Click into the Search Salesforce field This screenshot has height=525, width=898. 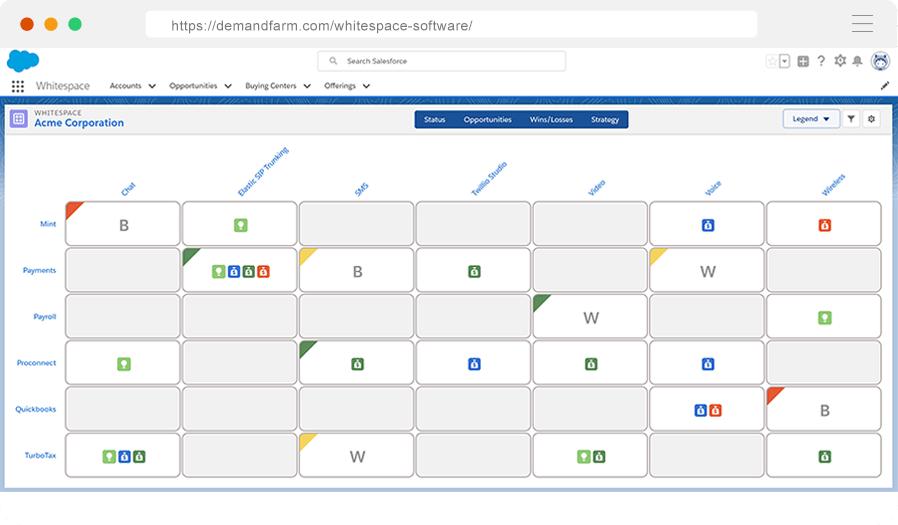(x=442, y=61)
